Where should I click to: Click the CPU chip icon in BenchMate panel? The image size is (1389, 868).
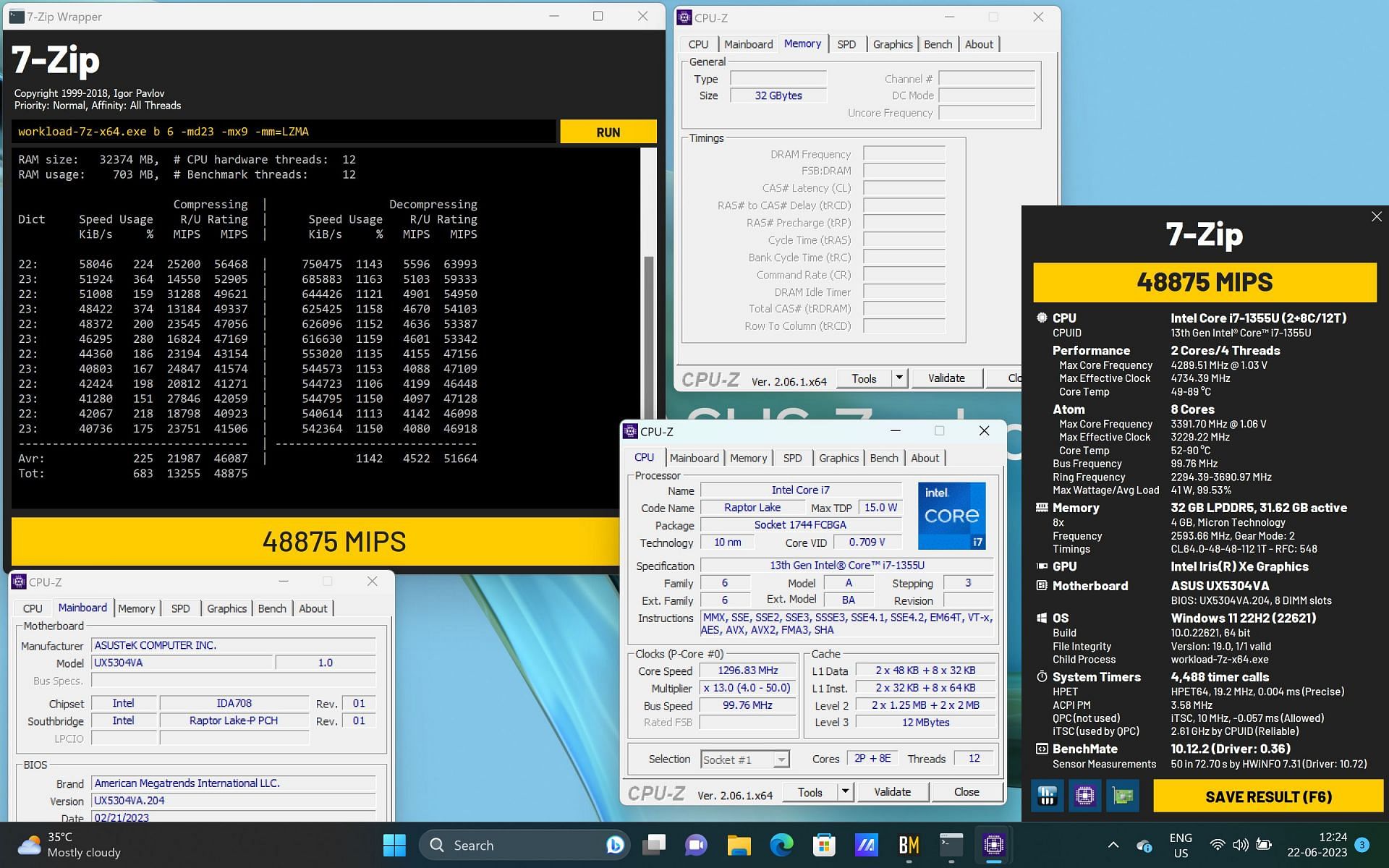1084,796
